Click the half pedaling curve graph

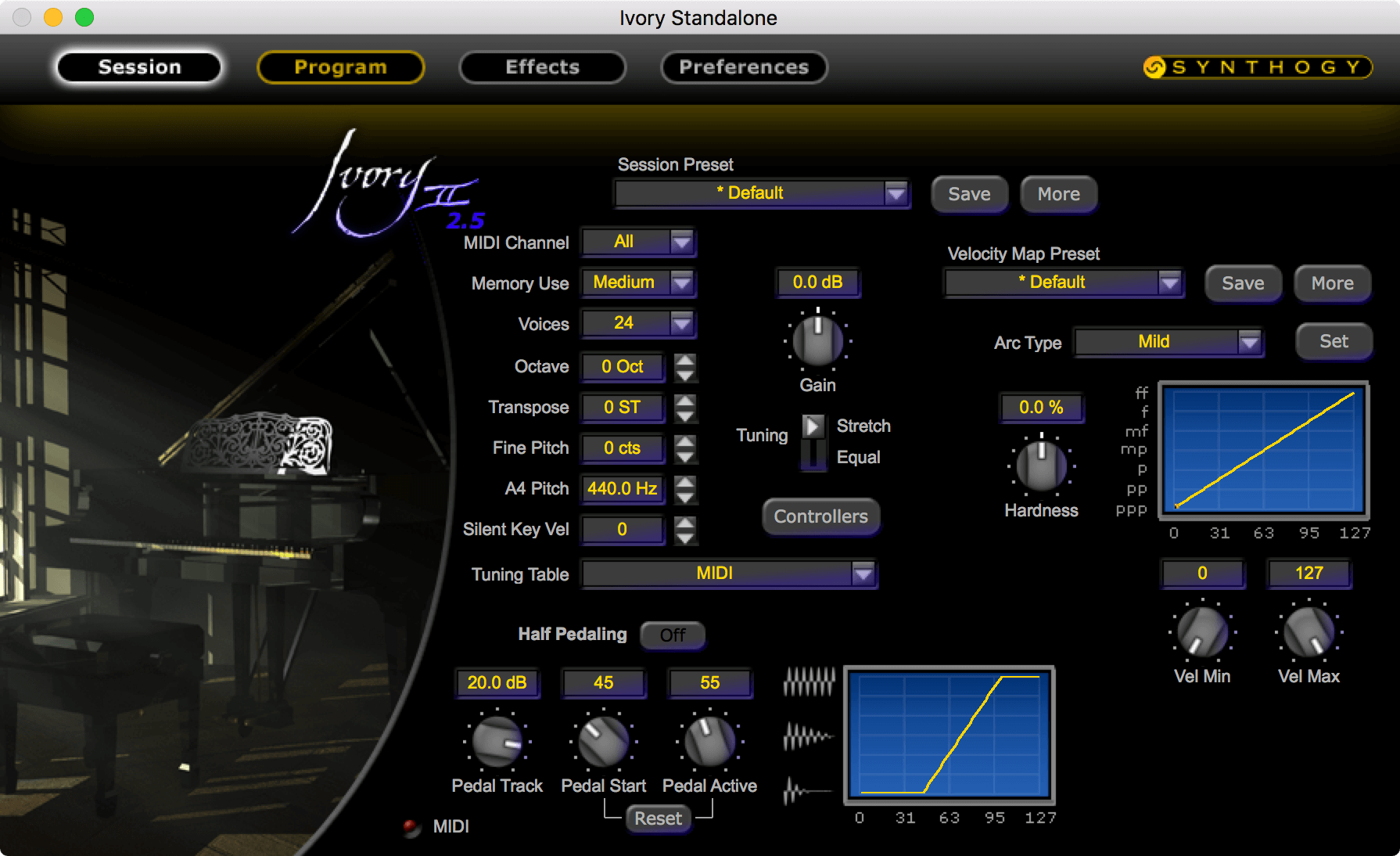tap(949, 735)
